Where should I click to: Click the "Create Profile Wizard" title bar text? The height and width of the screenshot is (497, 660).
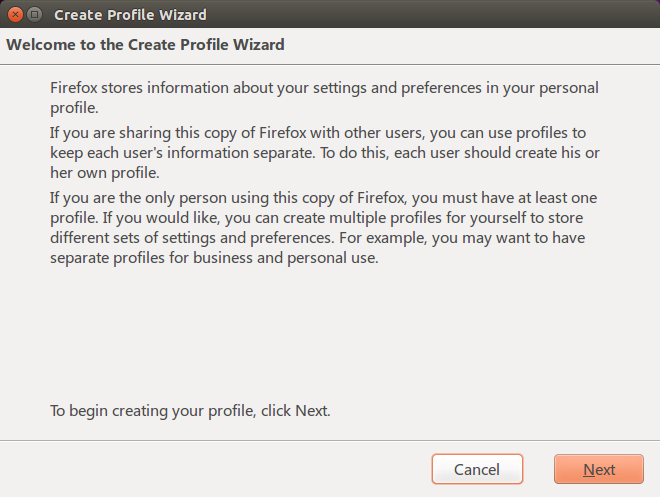(130, 15)
